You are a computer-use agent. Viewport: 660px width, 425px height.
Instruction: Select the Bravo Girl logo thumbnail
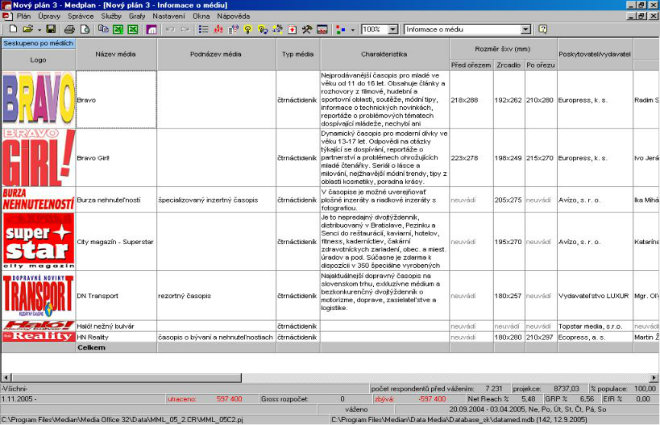click(x=39, y=157)
